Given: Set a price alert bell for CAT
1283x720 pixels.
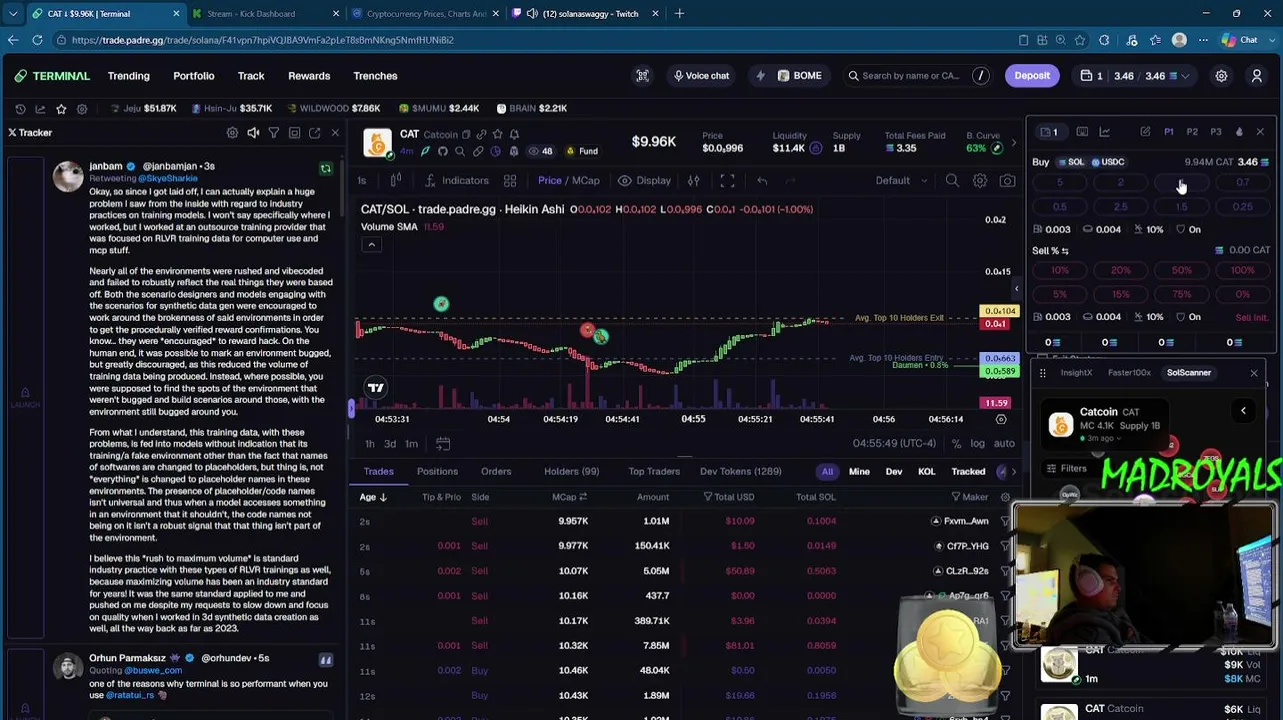Looking at the screenshot, I should (x=514, y=134).
